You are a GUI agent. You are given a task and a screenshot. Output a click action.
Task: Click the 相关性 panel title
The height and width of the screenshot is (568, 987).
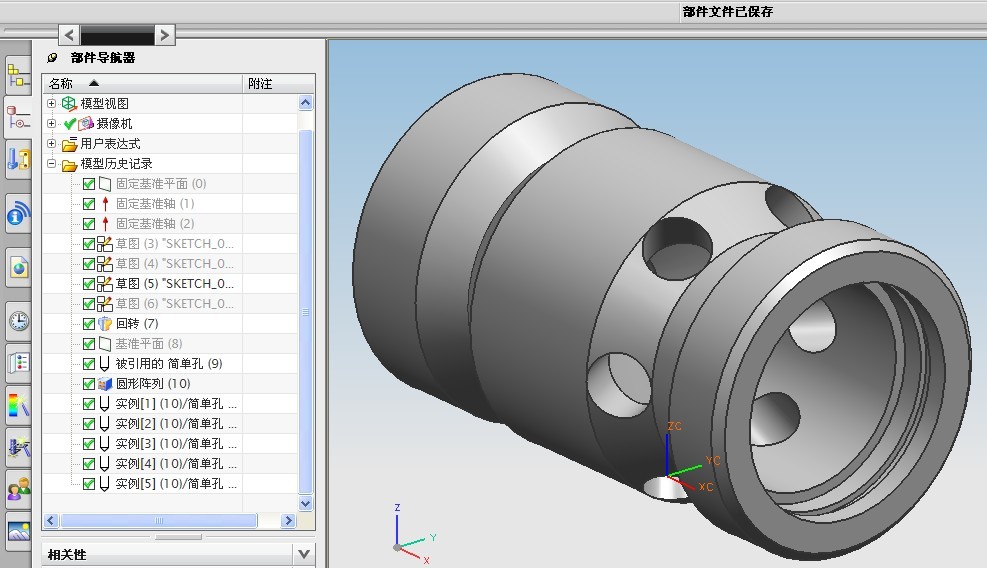pos(67,555)
